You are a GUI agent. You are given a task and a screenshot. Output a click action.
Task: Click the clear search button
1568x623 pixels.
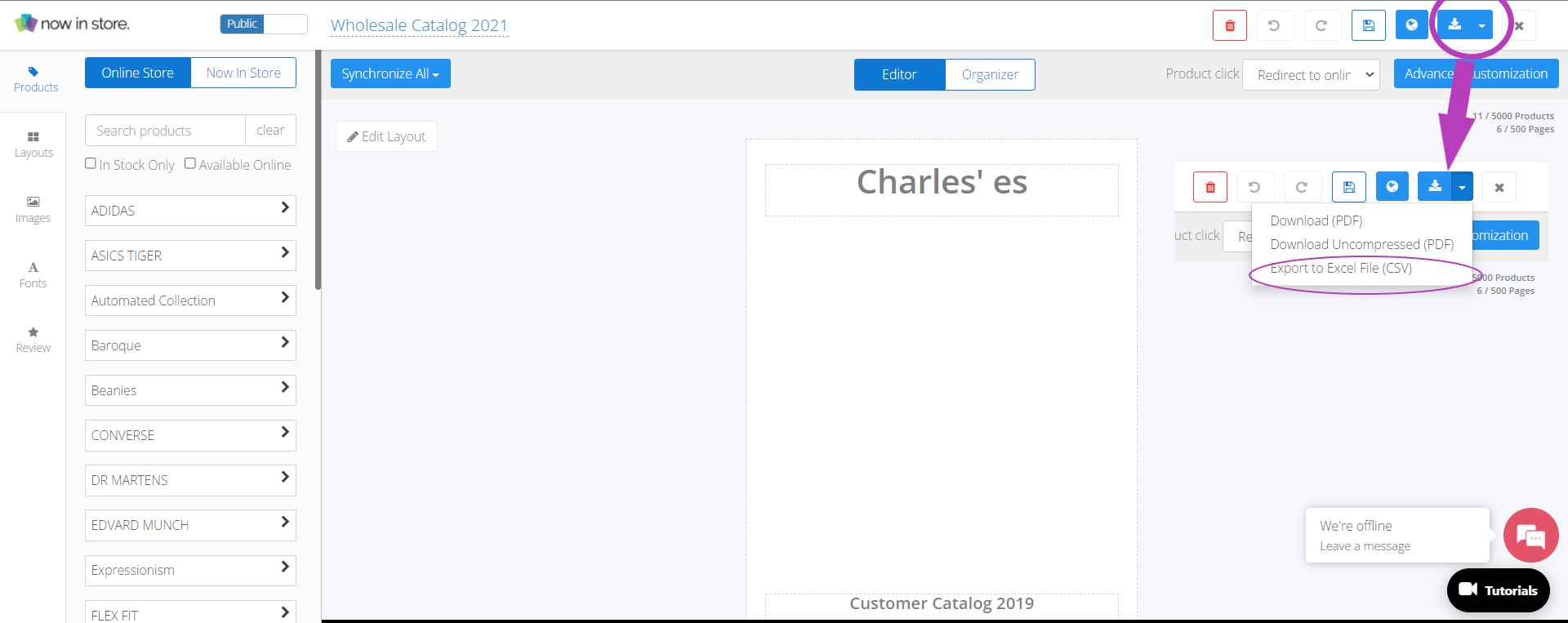270,130
